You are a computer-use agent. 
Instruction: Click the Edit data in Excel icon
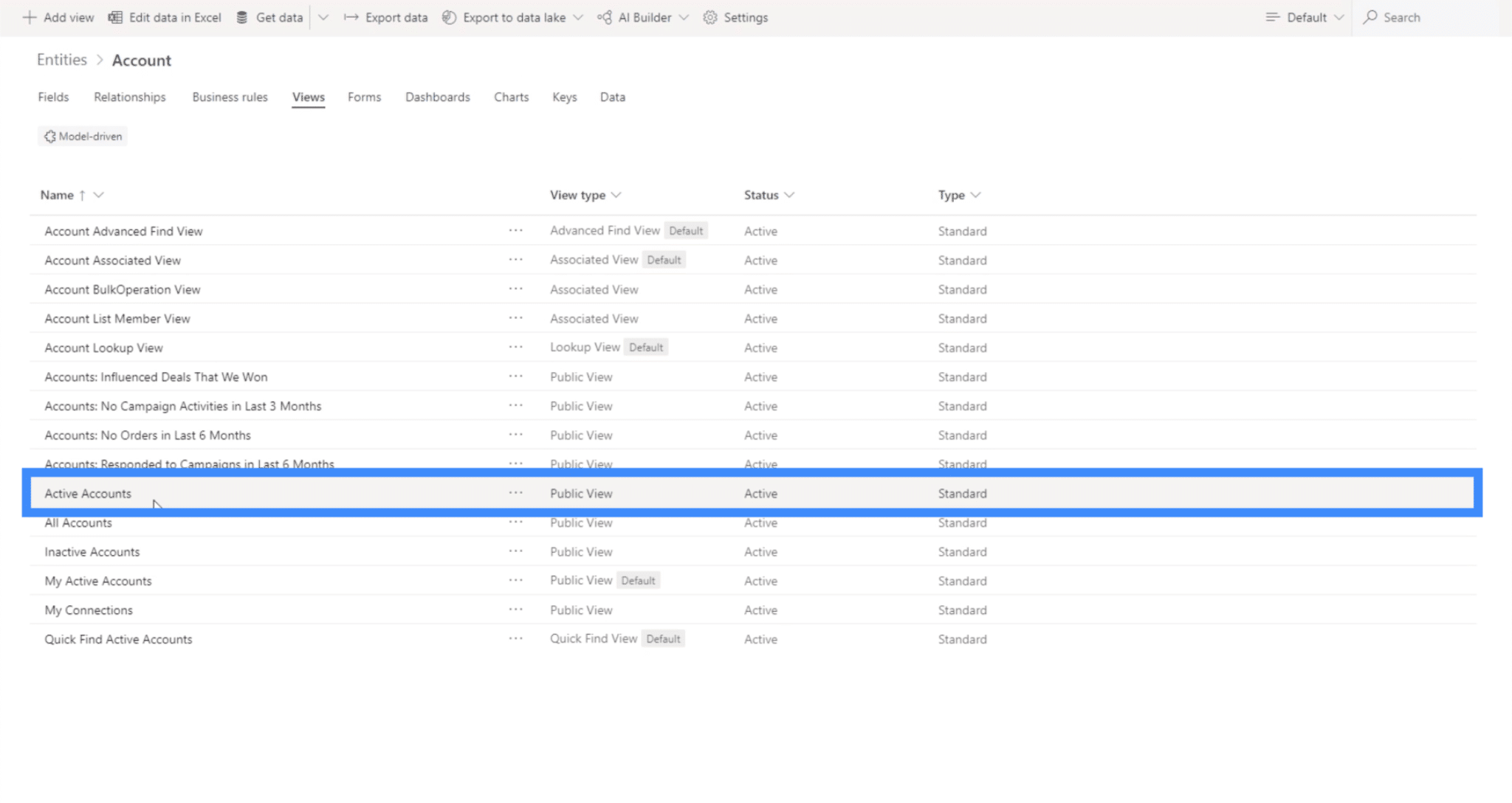(x=115, y=17)
